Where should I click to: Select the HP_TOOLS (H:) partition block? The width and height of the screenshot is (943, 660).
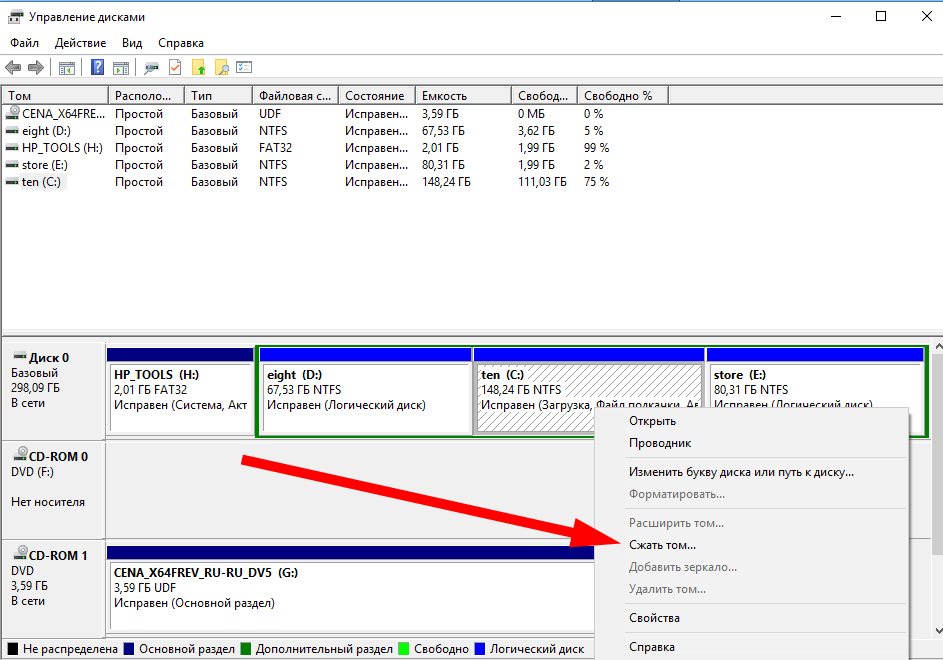(180, 390)
